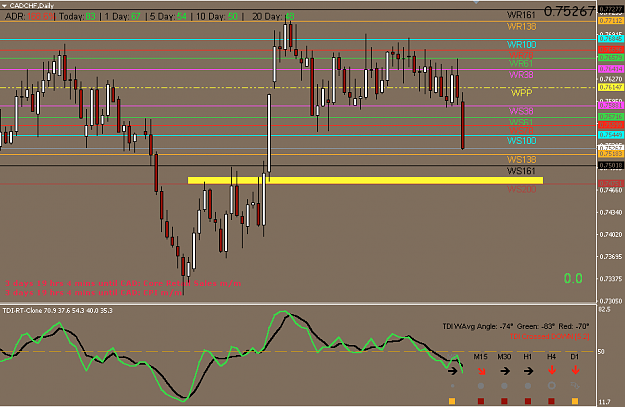Click the WPP weekly pivot label
This screenshot has height=407, width=625.
pyautogui.click(x=521, y=93)
